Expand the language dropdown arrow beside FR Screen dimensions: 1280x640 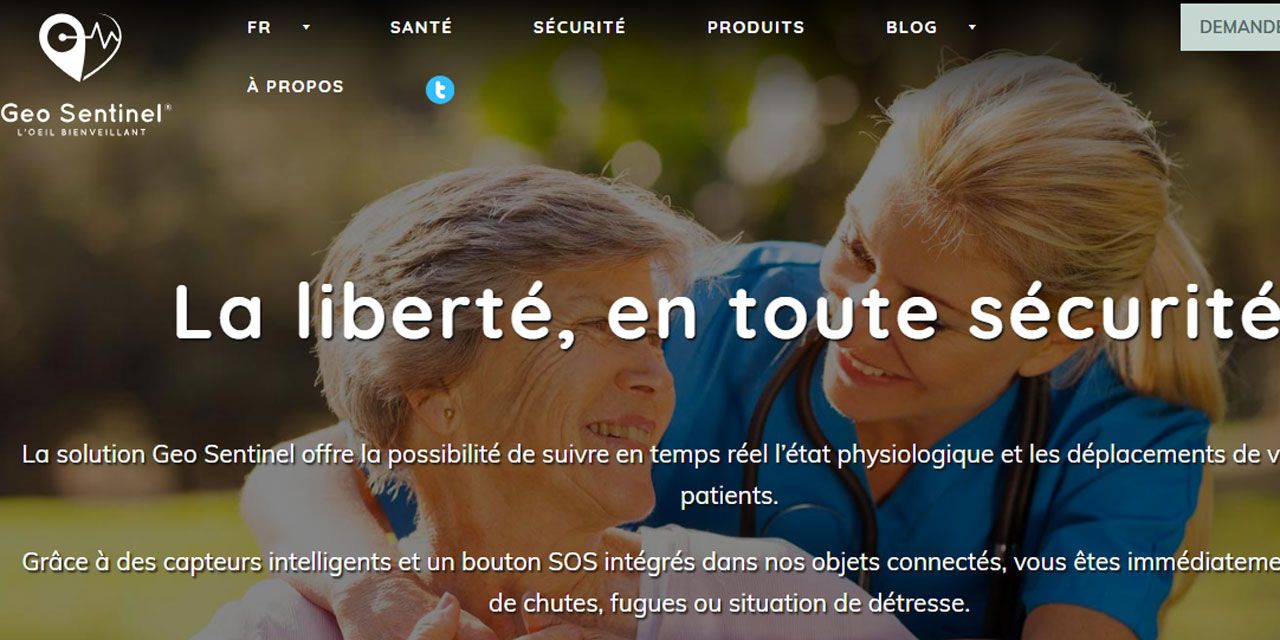[306, 27]
